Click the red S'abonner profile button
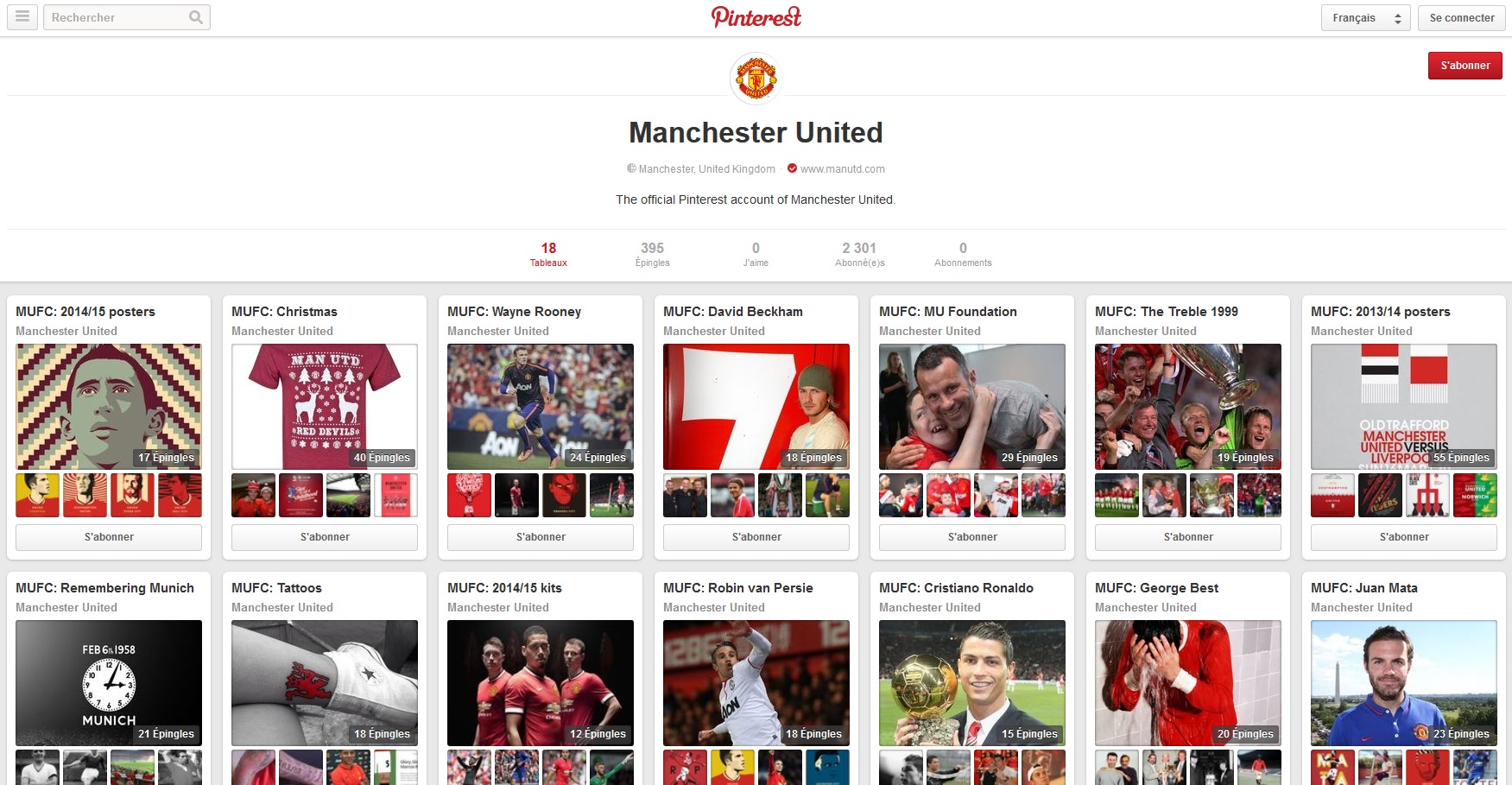The width and height of the screenshot is (1512, 785). click(1465, 66)
